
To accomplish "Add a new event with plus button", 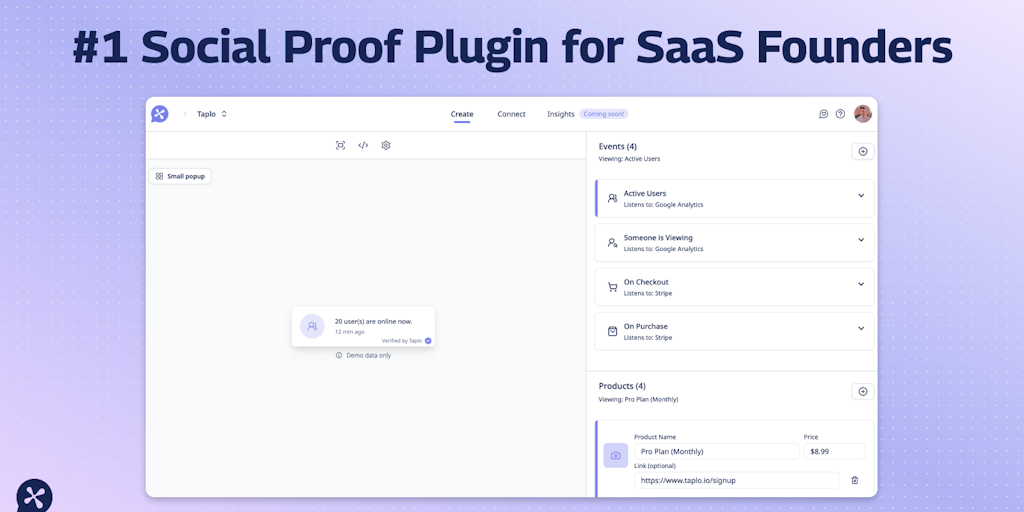I will click(x=863, y=152).
